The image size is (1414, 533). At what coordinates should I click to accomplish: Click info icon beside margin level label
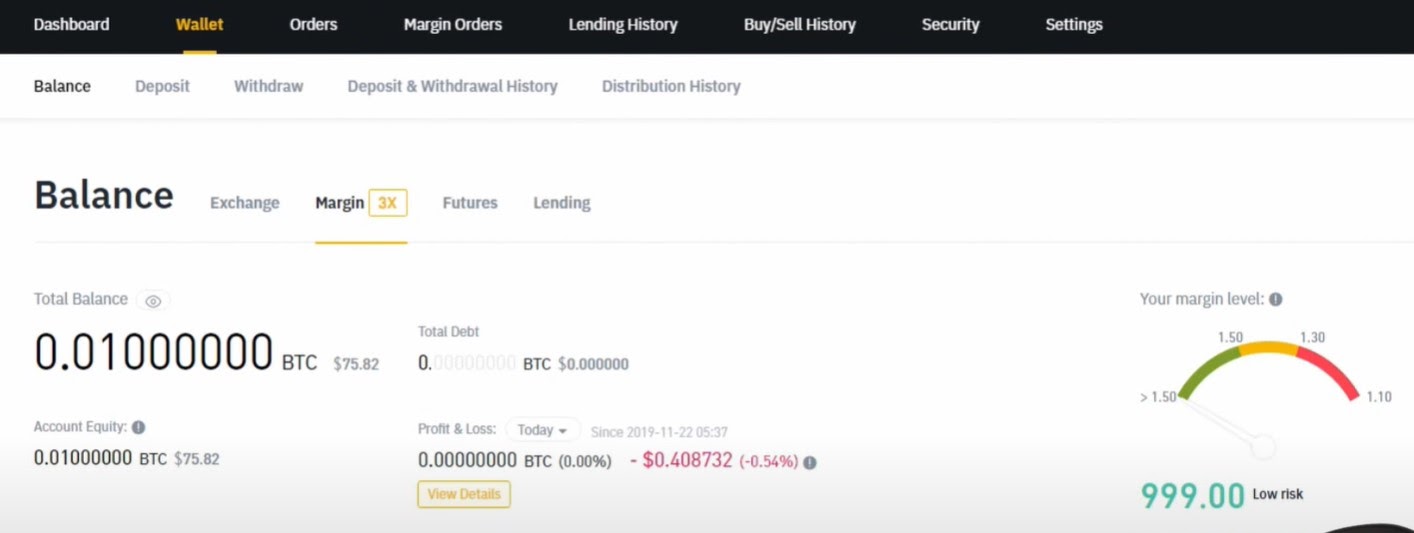(1276, 299)
